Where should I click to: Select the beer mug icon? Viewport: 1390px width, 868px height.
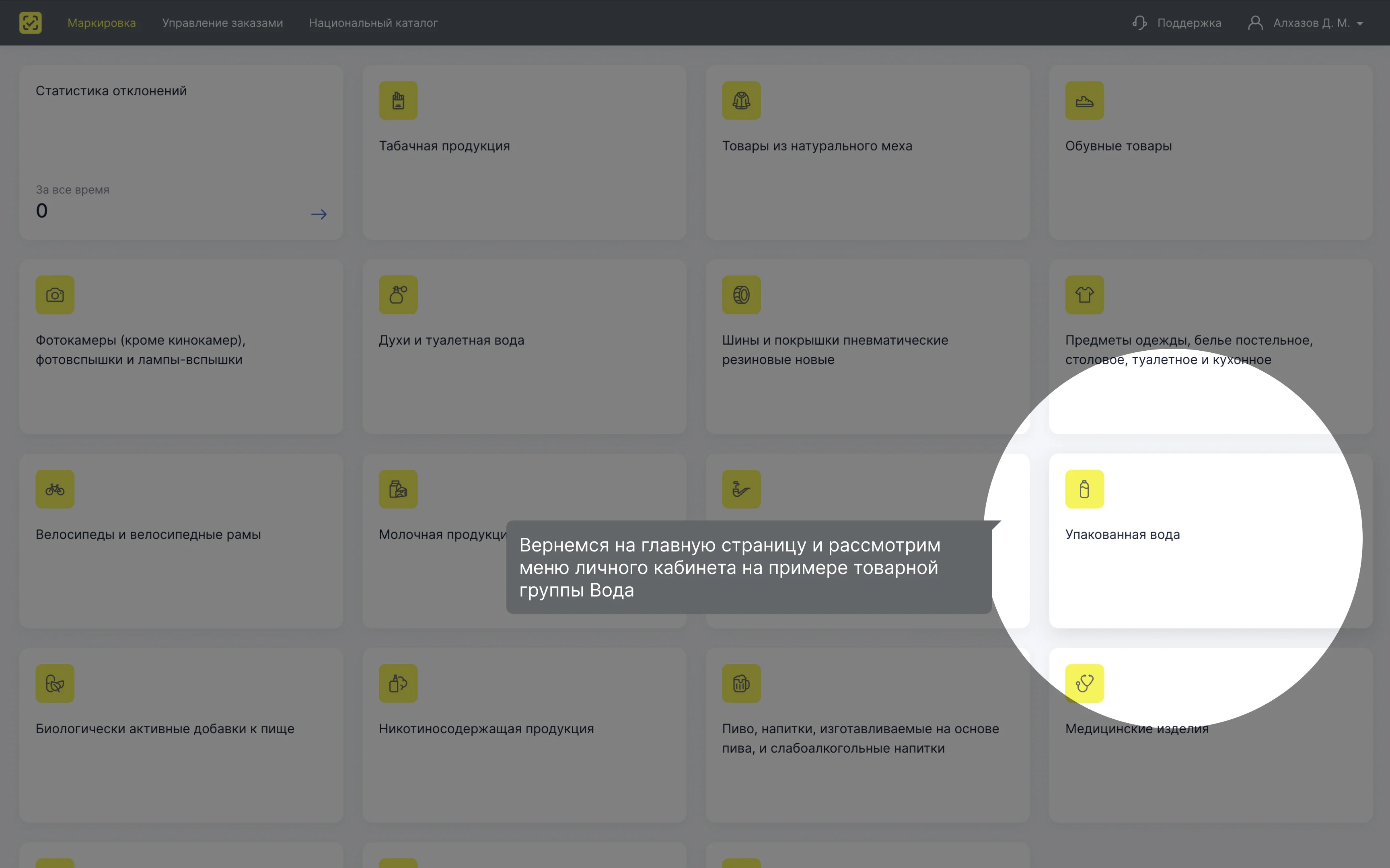point(742,683)
